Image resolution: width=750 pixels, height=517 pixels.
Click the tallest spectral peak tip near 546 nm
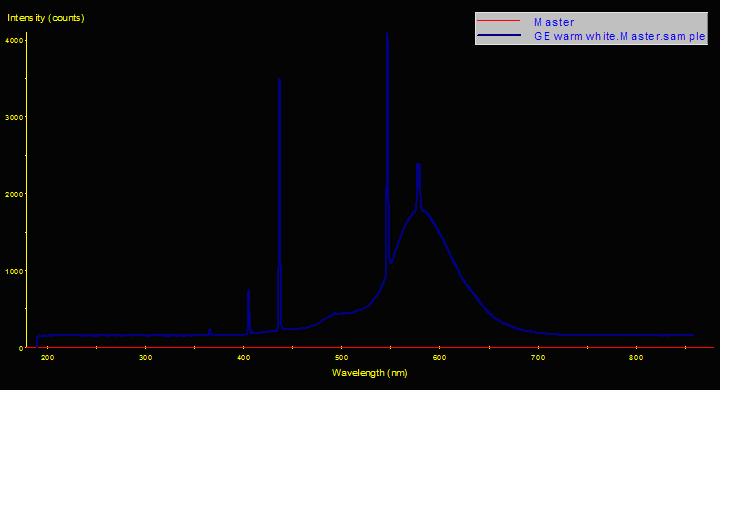pyautogui.click(x=387, y=34)
